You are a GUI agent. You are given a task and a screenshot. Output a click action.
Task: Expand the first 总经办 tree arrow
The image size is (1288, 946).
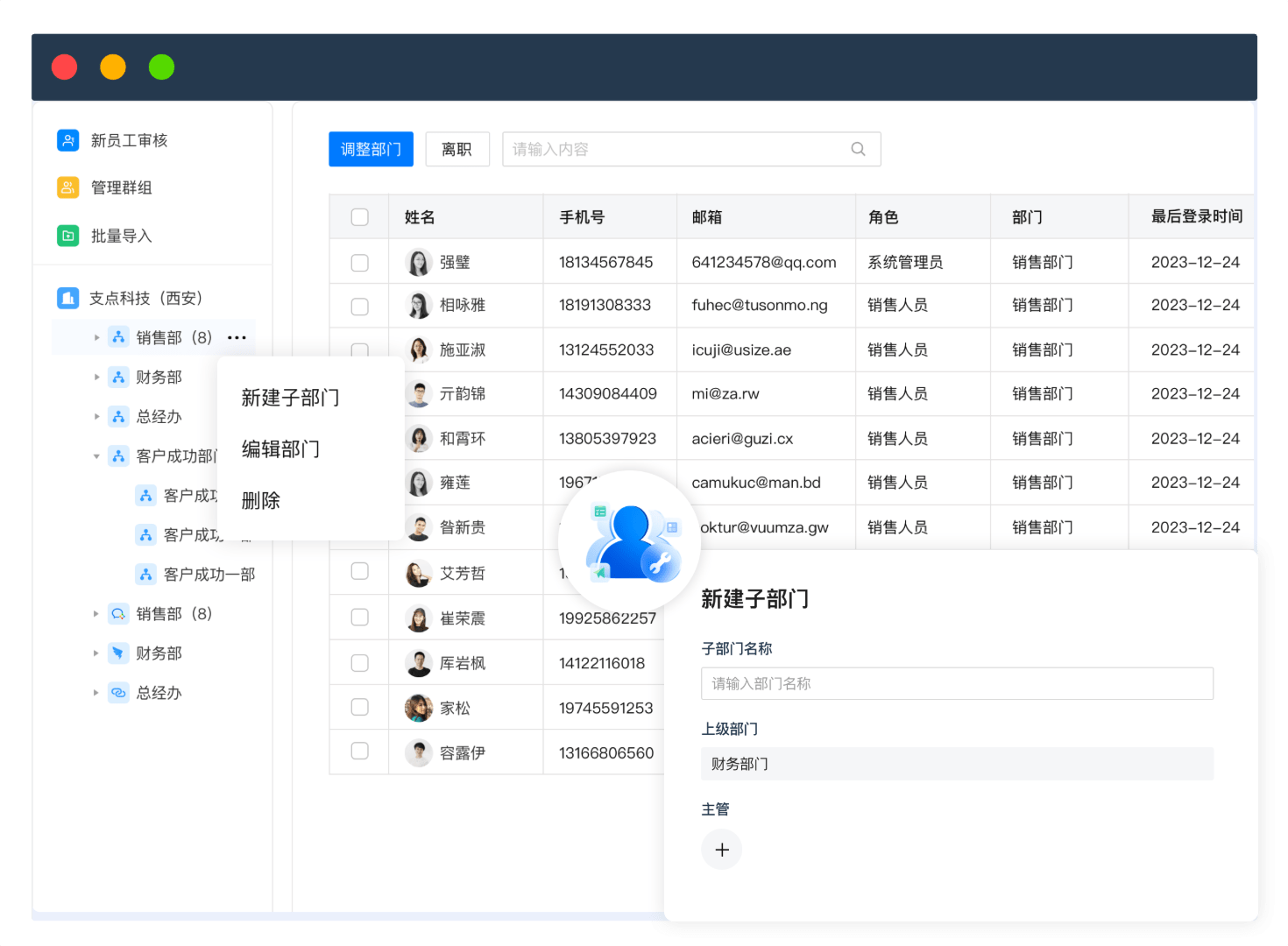(96, 417)
